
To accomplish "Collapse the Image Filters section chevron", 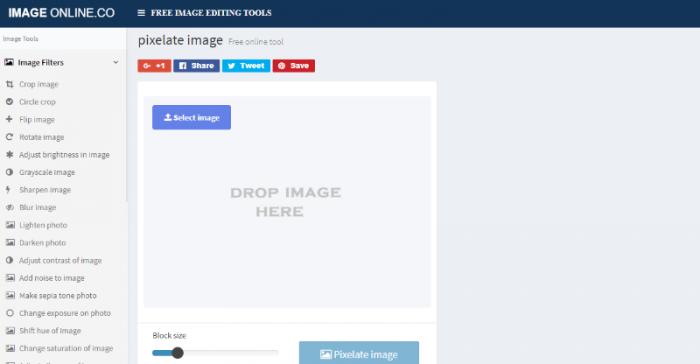I will 116,63.
